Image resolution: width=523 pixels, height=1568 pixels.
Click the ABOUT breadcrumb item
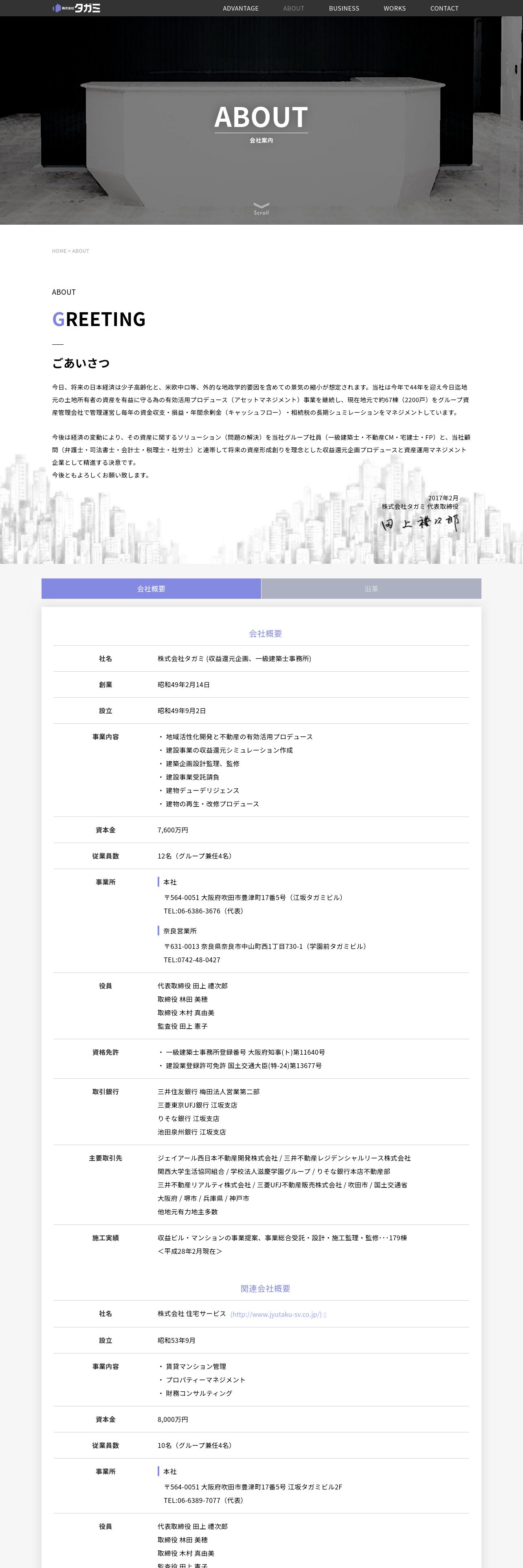tap(81, 251)
